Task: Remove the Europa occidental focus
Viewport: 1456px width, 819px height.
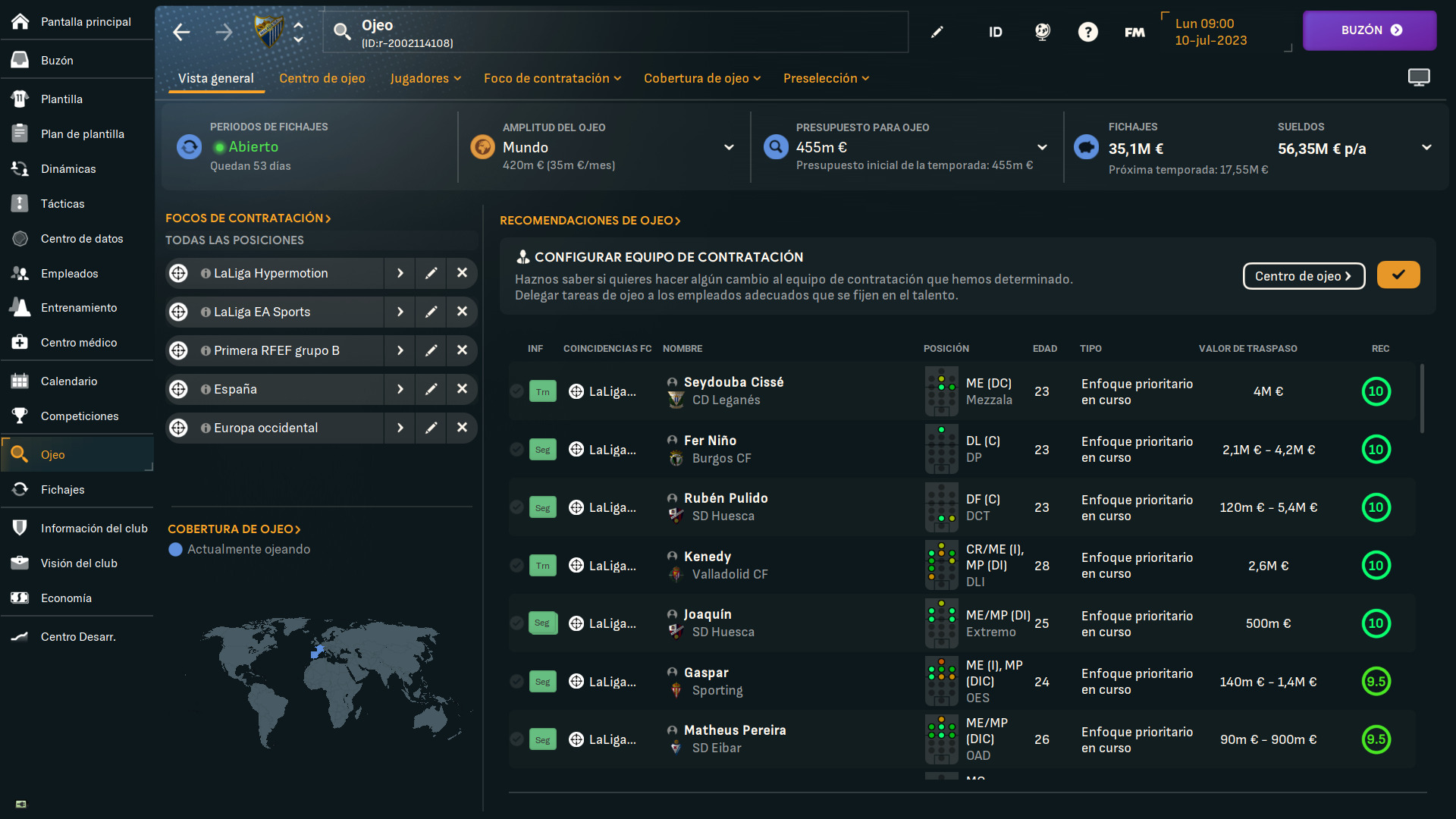Action: point(462,428)
